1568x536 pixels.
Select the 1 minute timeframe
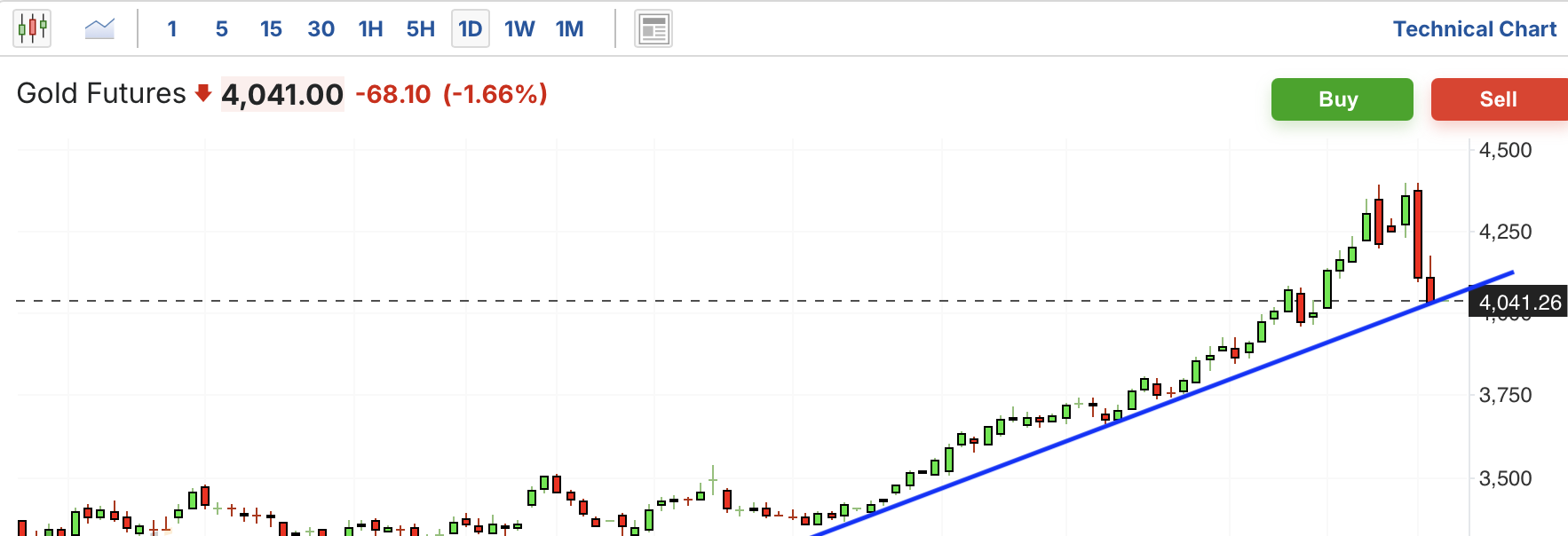(x=172, y=29)
